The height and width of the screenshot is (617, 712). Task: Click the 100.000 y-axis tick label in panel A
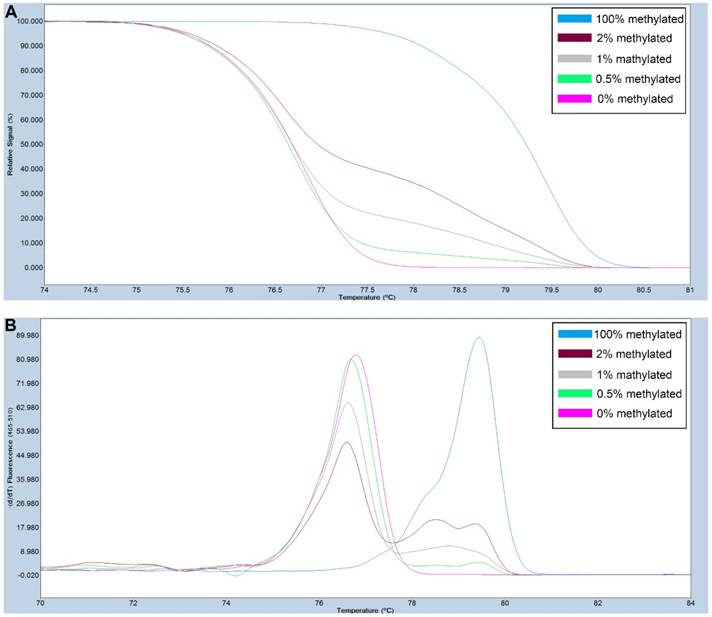tap(30, 21)
